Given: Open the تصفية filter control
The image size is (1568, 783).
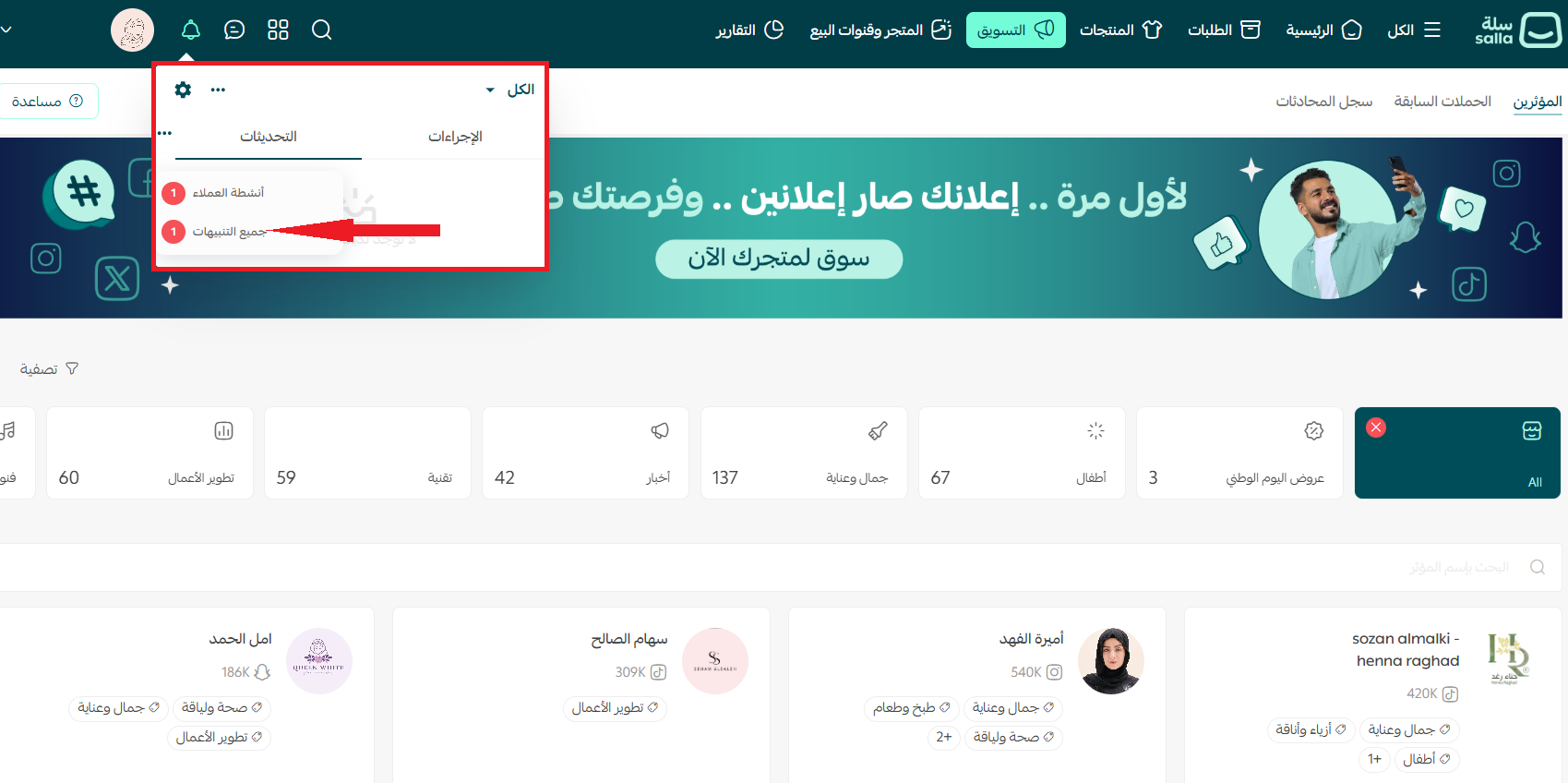Looking at the screenshot, I should (x=49, y=369).
